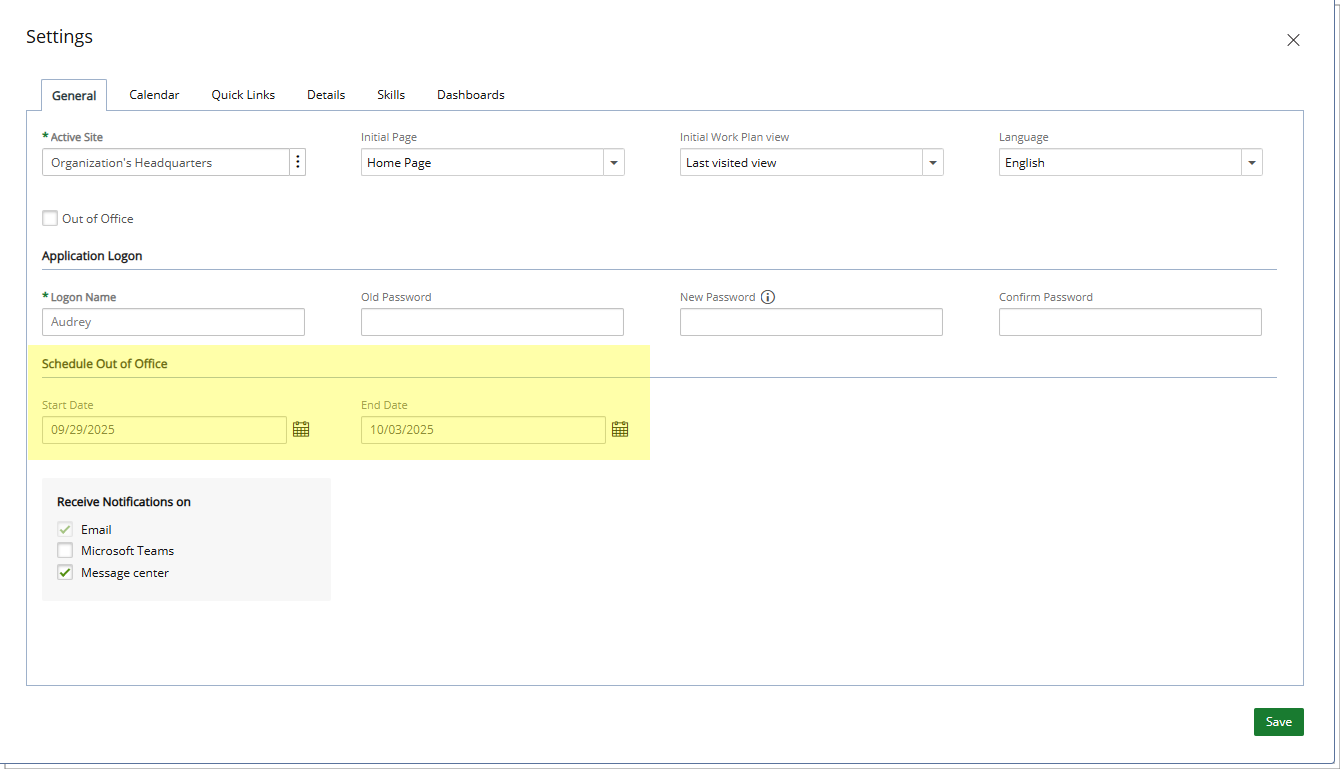
Task: Switch to the Calendar tab
Action: (154, 94)
